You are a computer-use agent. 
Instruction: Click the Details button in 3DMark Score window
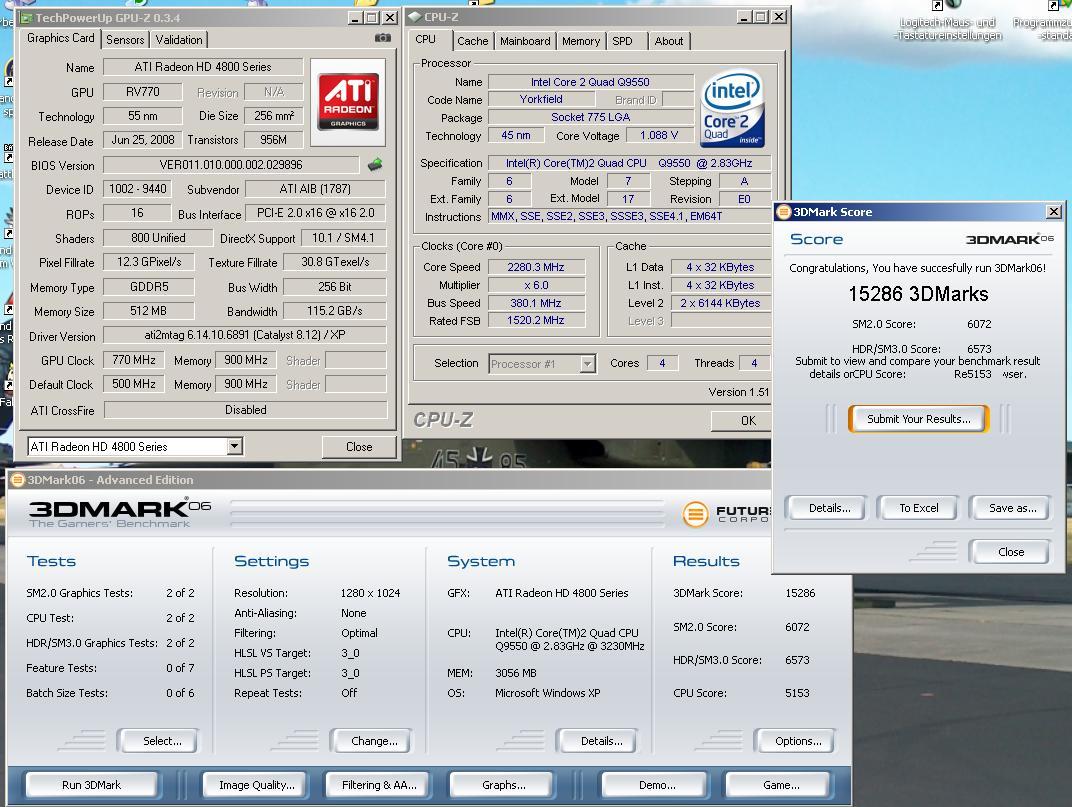tap(829, 508)
